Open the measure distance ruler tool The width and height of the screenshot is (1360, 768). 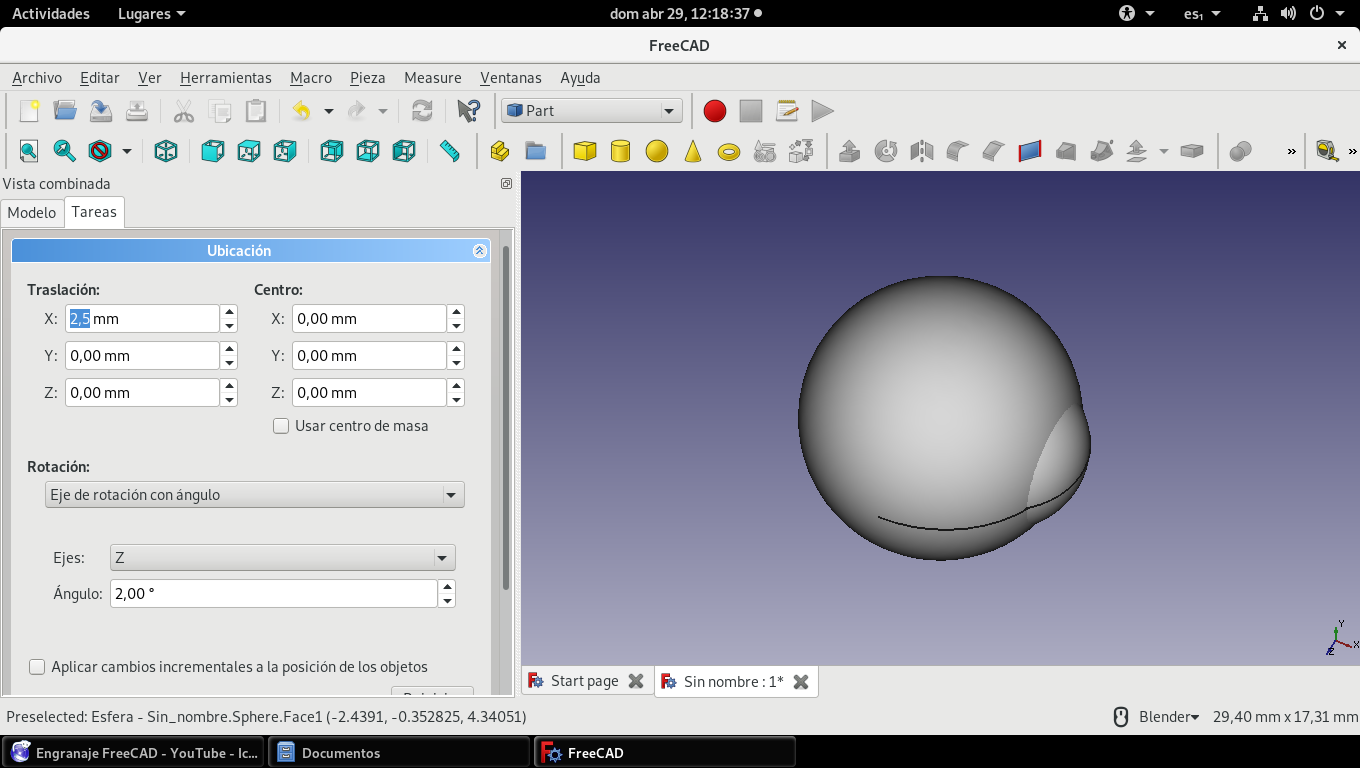pos(450,151)
